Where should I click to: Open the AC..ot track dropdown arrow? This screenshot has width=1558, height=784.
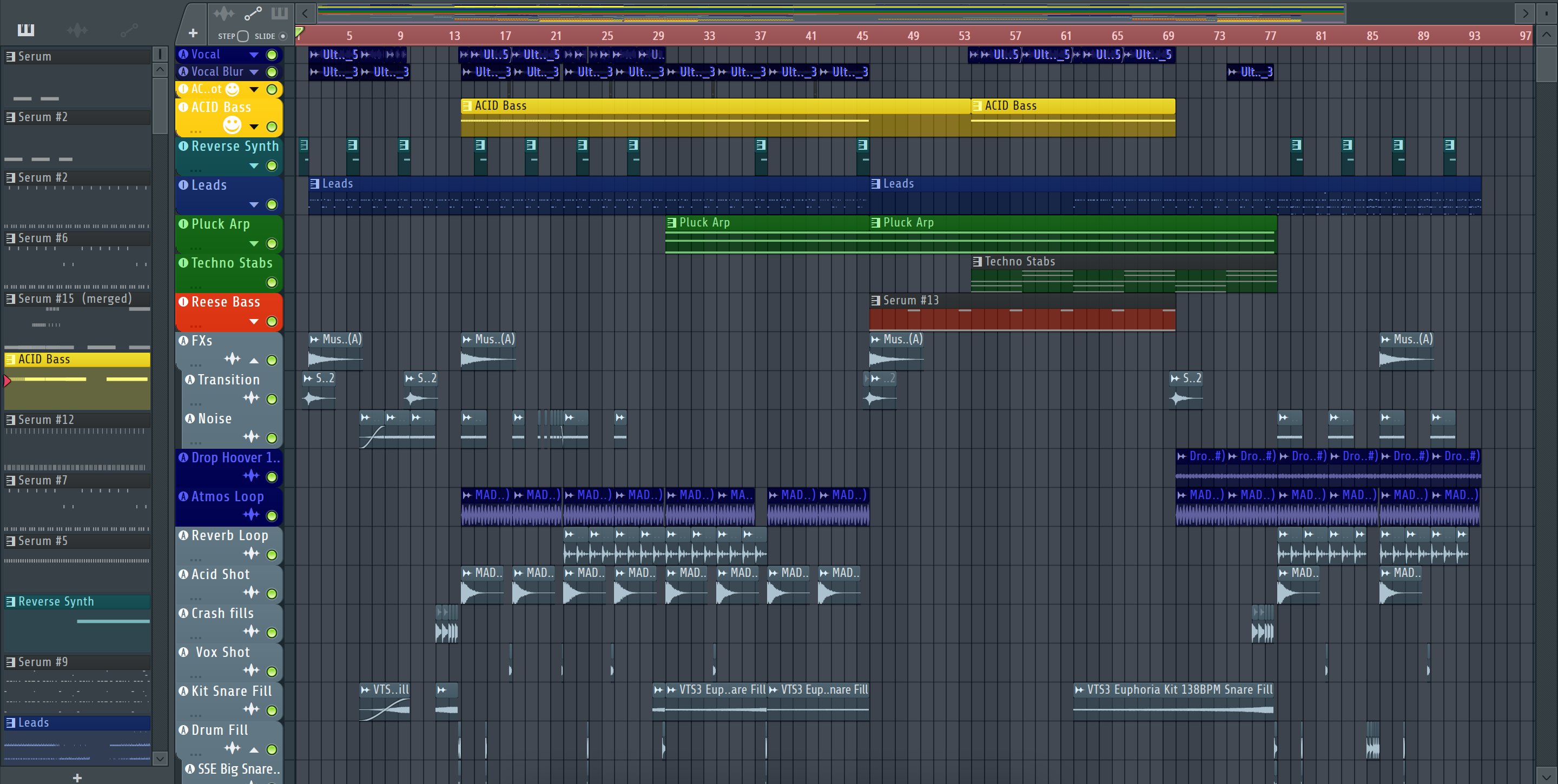click(x=254, y=89)
